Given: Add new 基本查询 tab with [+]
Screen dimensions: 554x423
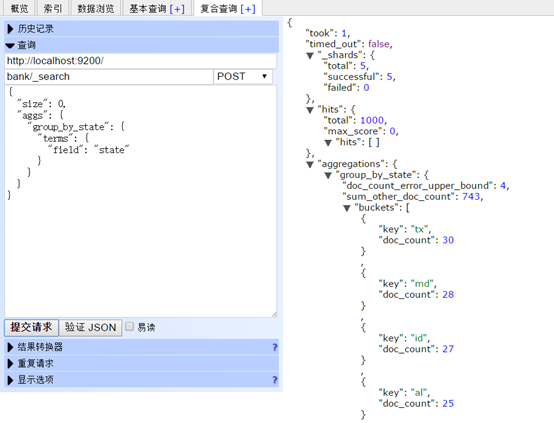Looking at the screenshot, I should pyautogui.click(x=177, y=9).
